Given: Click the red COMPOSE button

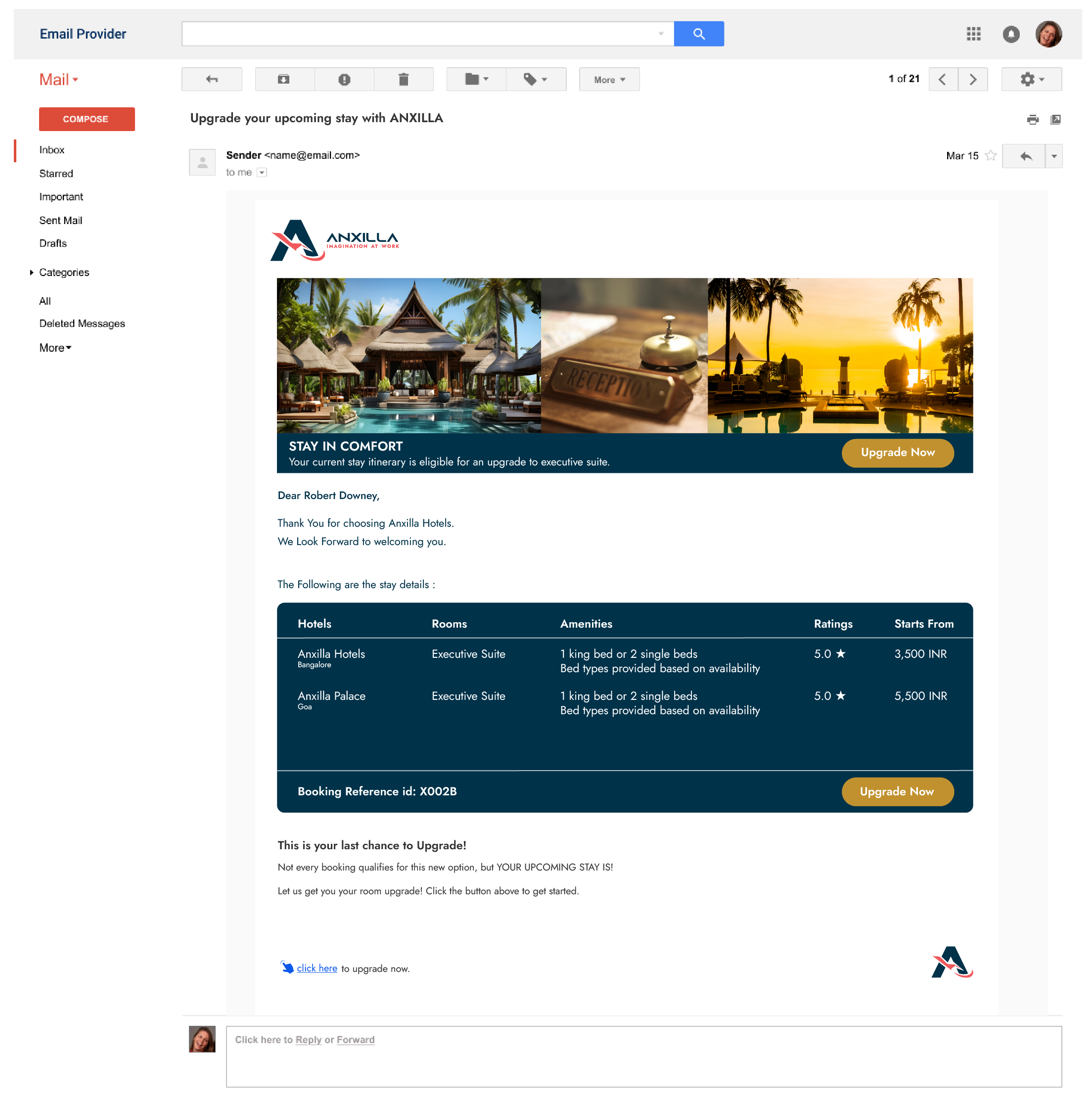Looking at the screenshot, I should click(x=87, y=119).
